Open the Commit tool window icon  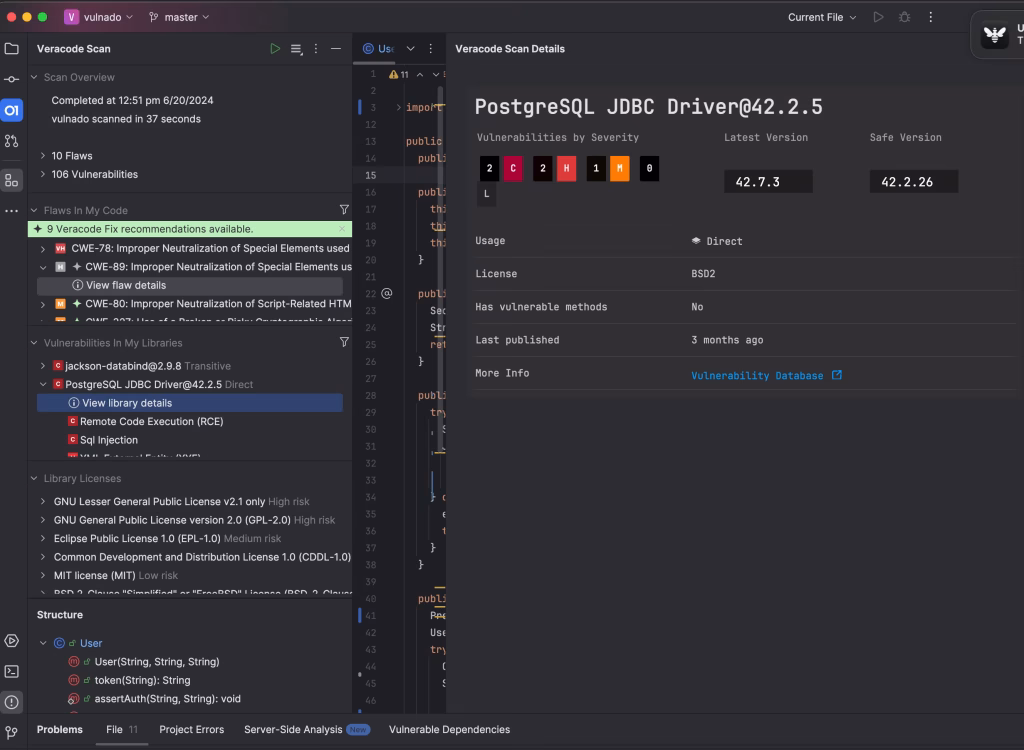[12, 79]
